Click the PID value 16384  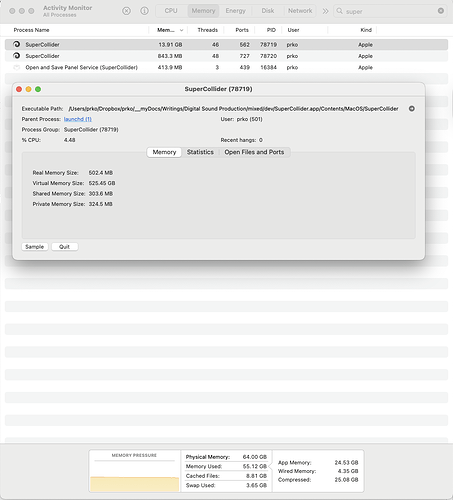click(268, 67)
